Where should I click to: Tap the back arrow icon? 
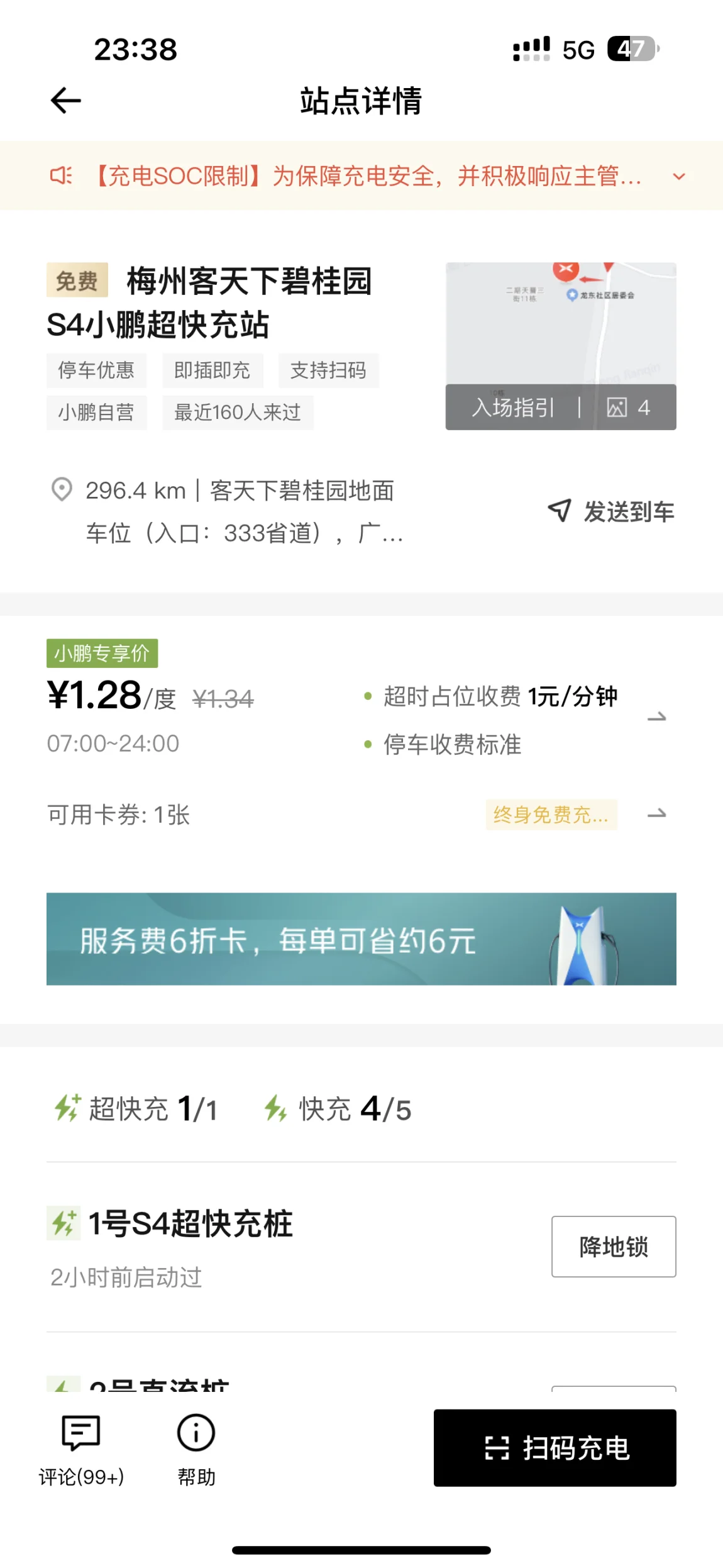point(65,101)
